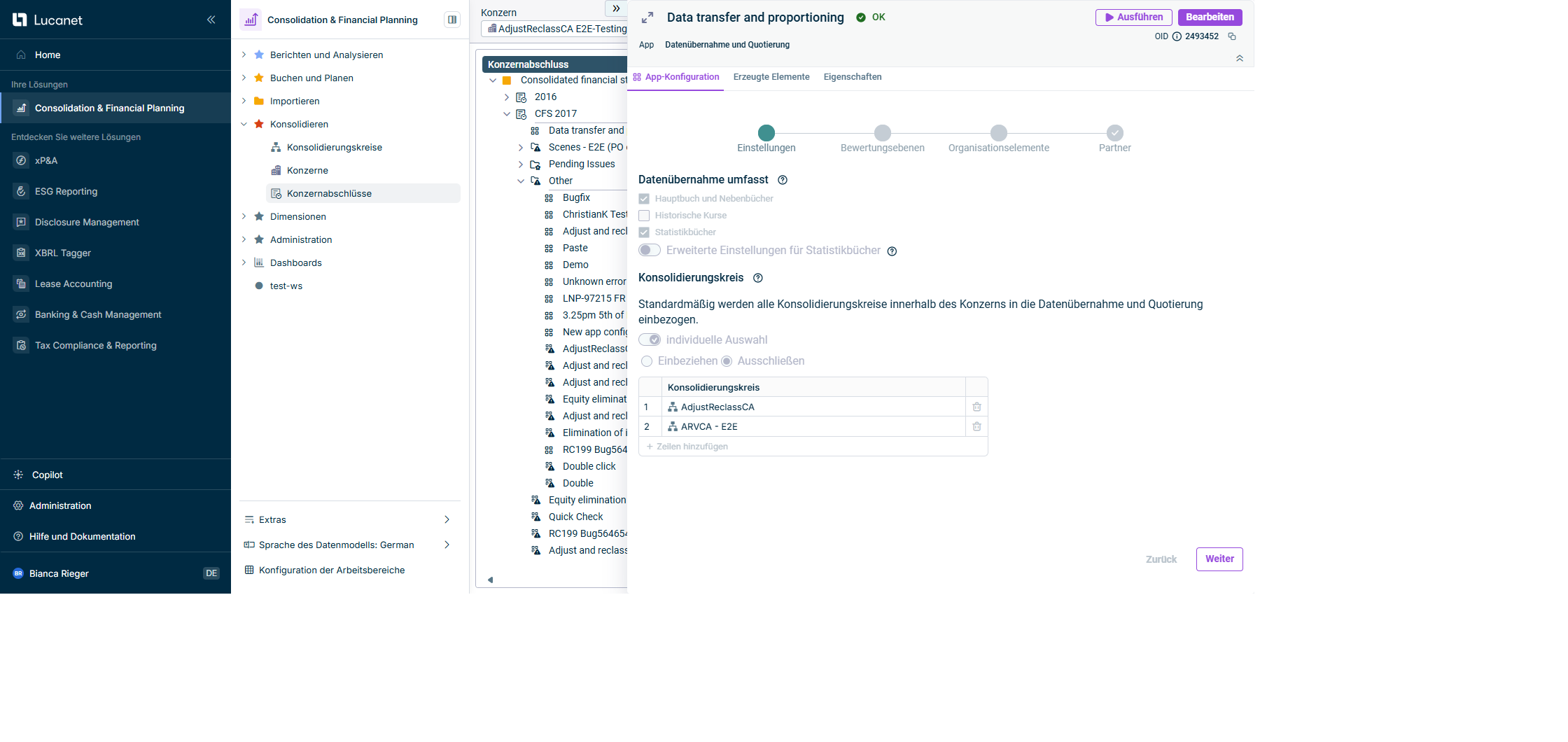Collapse the Other folder
Viewport: 1568px width, 742px height.
pyautogui.click(x=521, y=181)
